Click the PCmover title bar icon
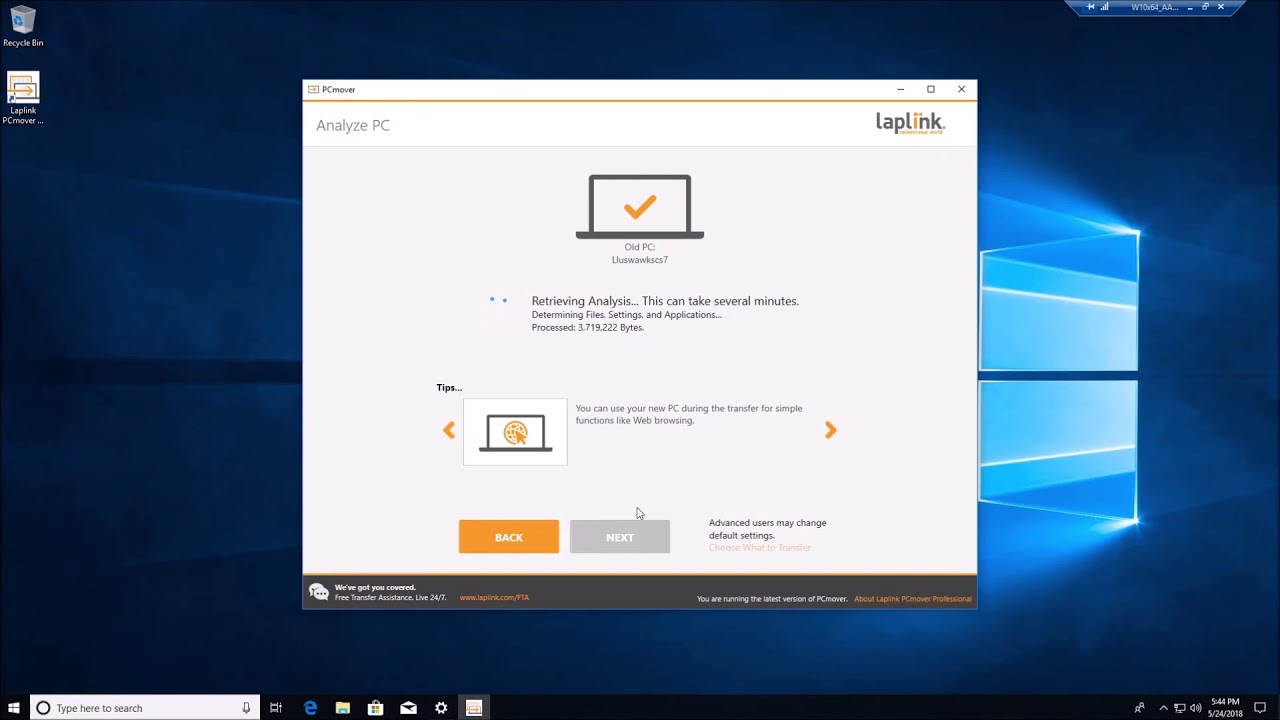Image resolution: width=1280 pixels, height=720 pixels. 313,90
